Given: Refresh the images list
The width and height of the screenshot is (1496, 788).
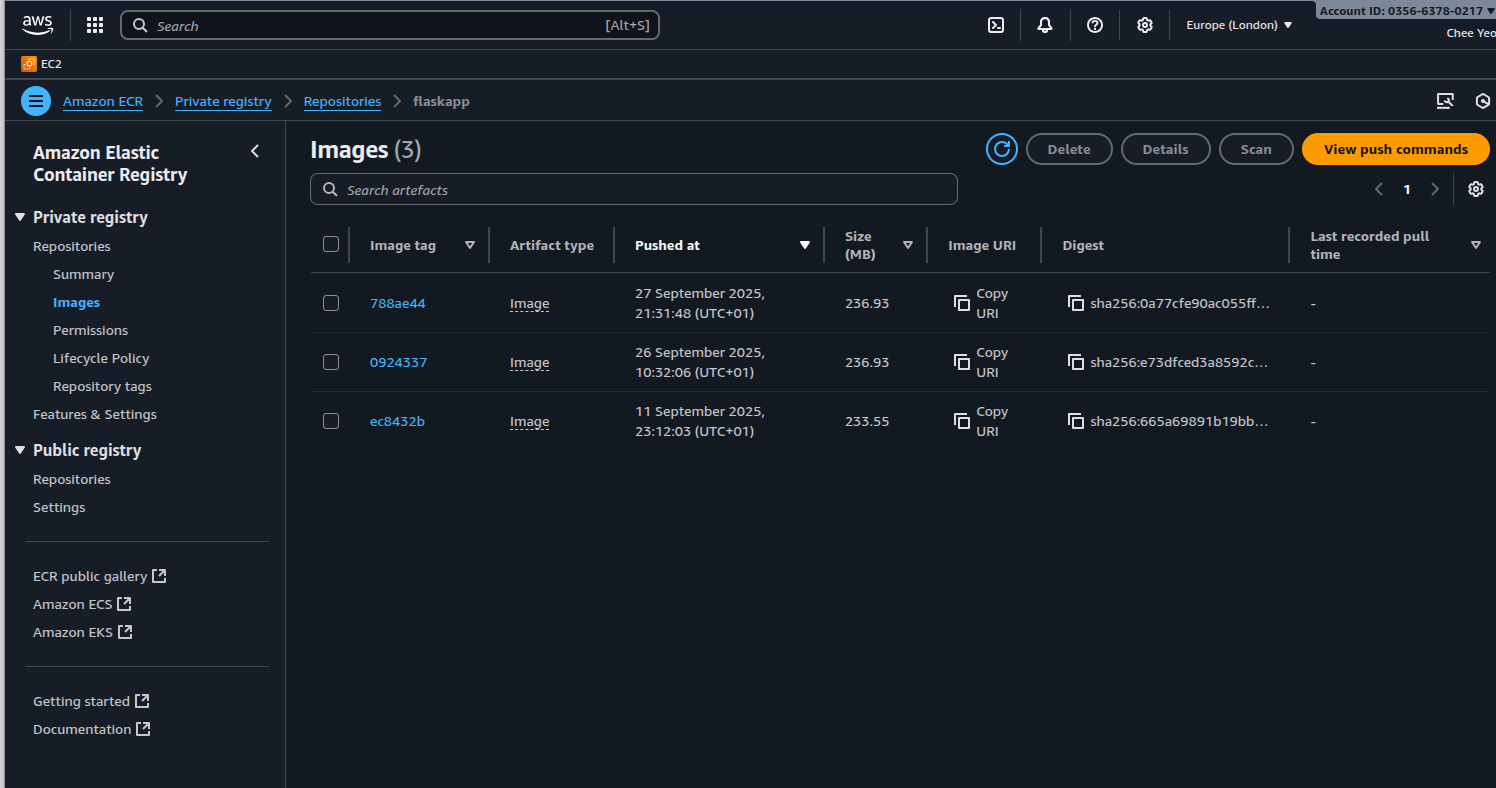Looking at the screenshot, I should (x=1001, y=149).
